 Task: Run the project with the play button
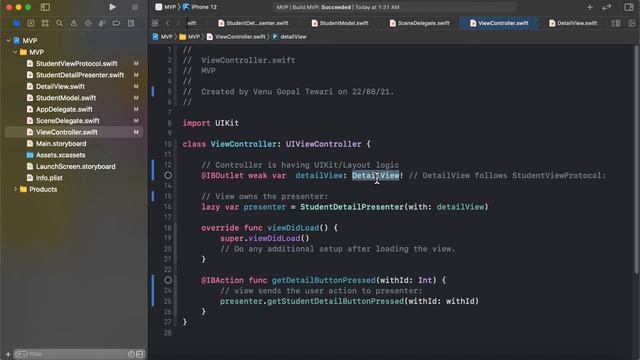[112, 7]
